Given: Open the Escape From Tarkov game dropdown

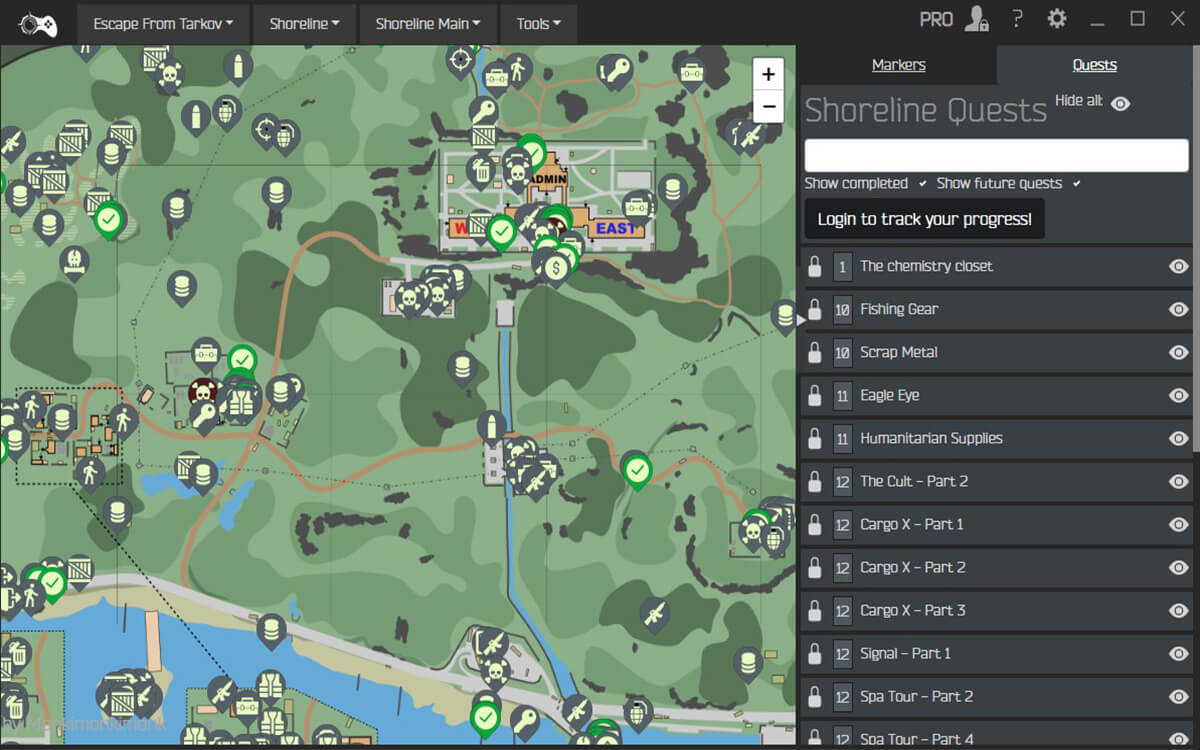Looking at the screenshot, I should tap(164, 23).
